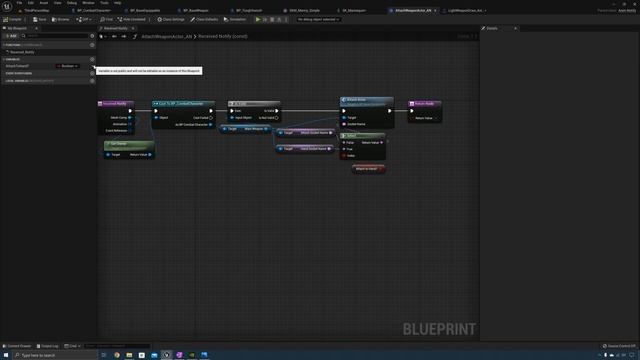Viewport: 640px width, 360px height.
Task: Open the Help menu
Action: point(118,3)
